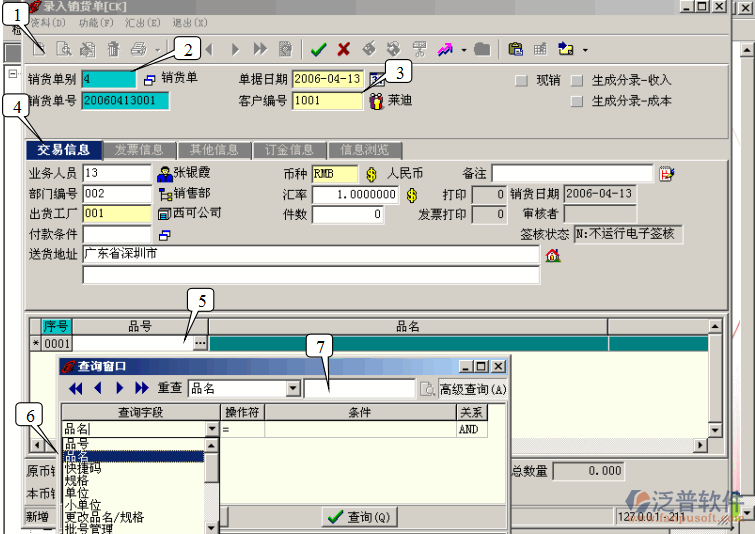The height and width of the screenshot is (534, 755).
Task: Click the note editor icon beside 备注
Action: [x=666, y=174]
